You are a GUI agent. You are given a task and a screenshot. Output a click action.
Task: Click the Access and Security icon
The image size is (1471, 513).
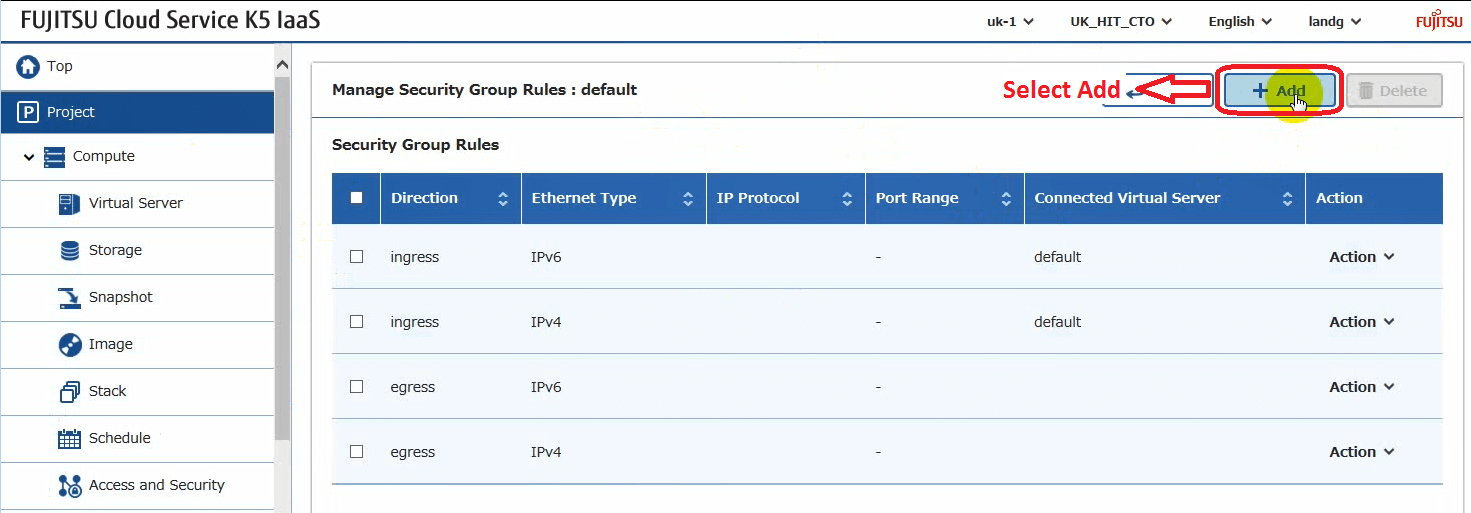[70, 486]
